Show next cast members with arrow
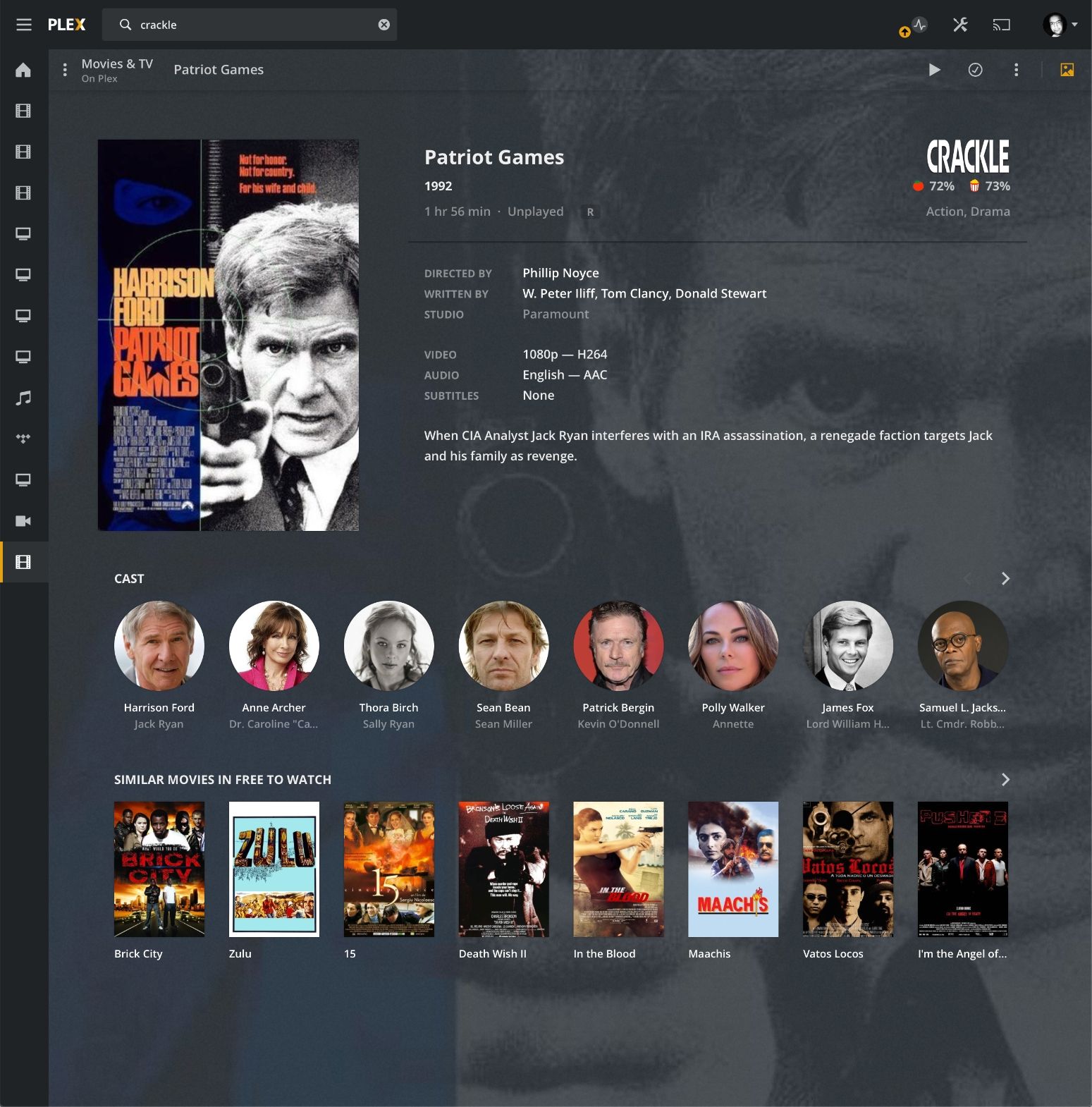This screenshot has height=1107, width=1092. click(x=1005, y=579)
